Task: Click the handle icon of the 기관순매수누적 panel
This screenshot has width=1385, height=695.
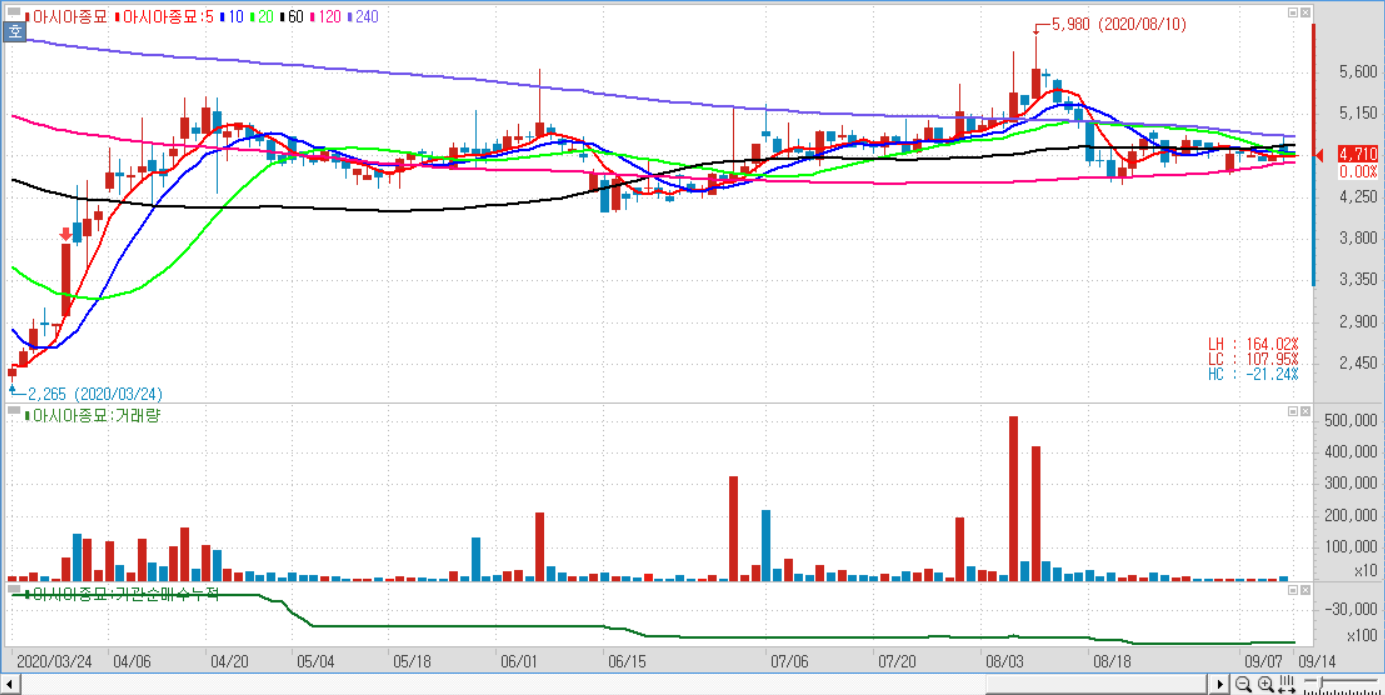Action: click(14, 589)
